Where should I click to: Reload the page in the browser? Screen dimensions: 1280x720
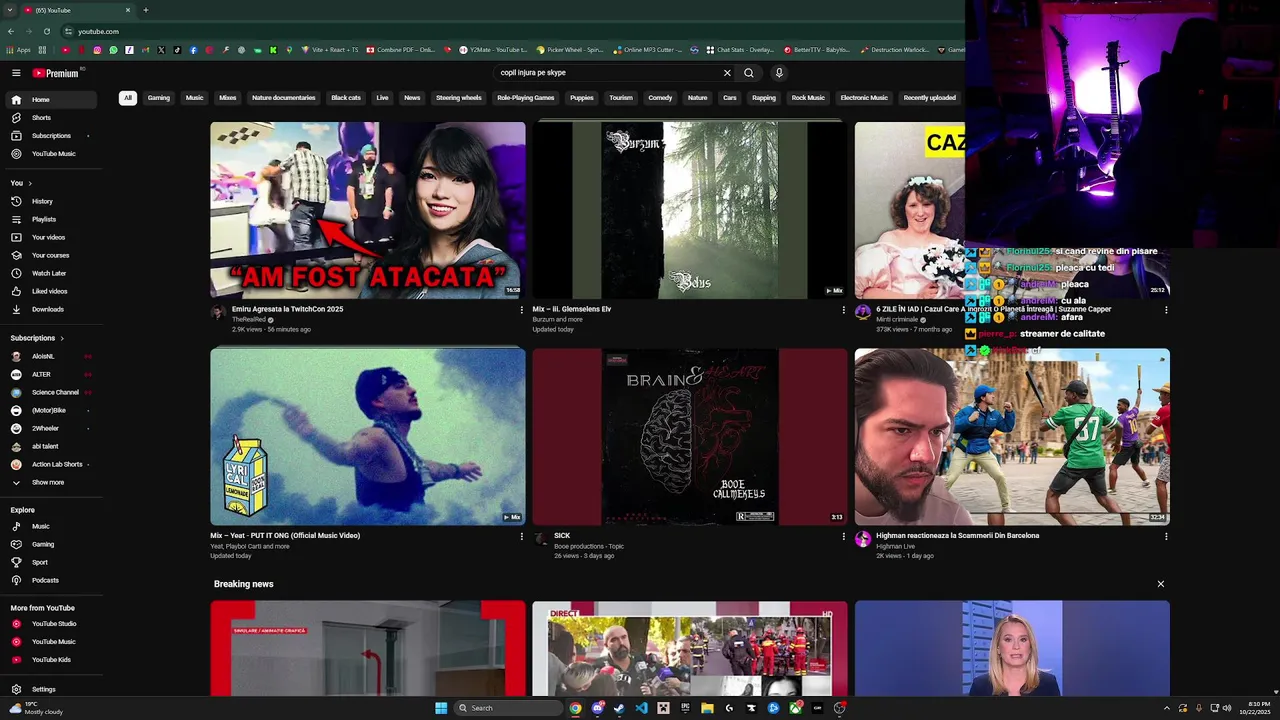click(x=46, y=31)
